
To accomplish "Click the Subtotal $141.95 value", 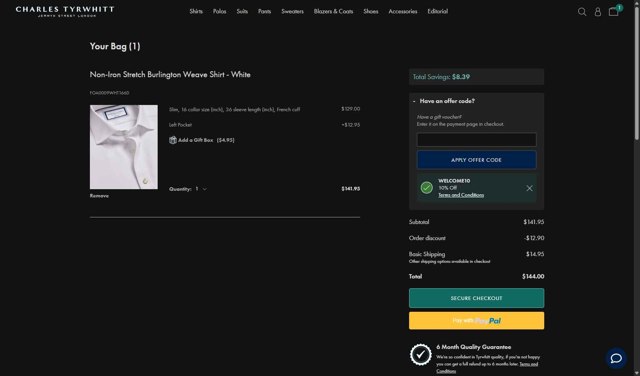I will click(x=533, y=222).
